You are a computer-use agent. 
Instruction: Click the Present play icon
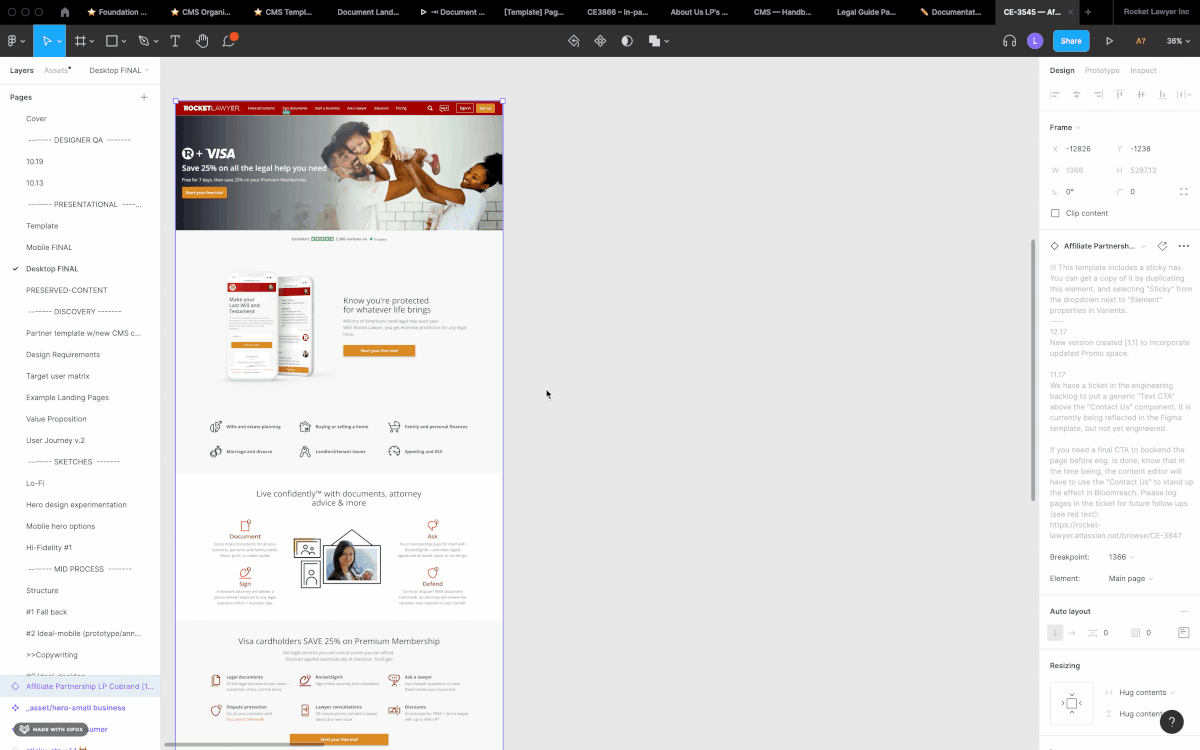[x=1109, y=41]
